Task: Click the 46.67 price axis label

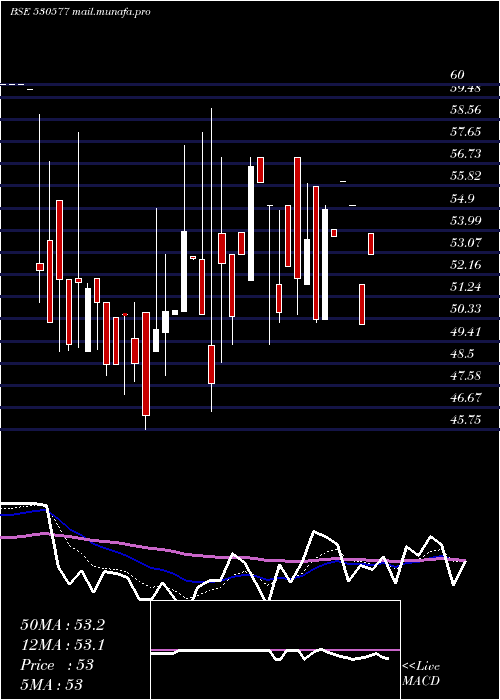Action: tap(466, 397)
